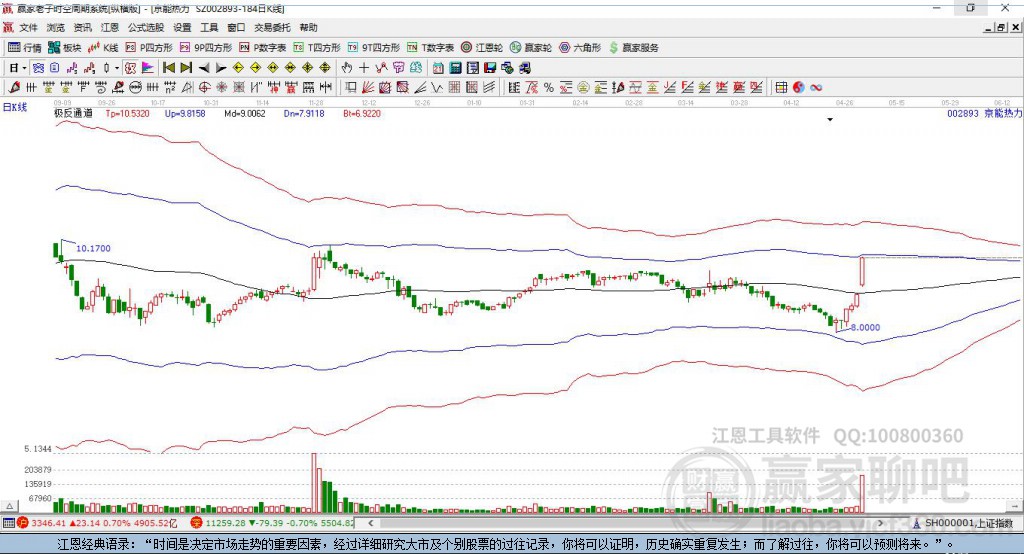Open the 9T四方形 tool

374,48
